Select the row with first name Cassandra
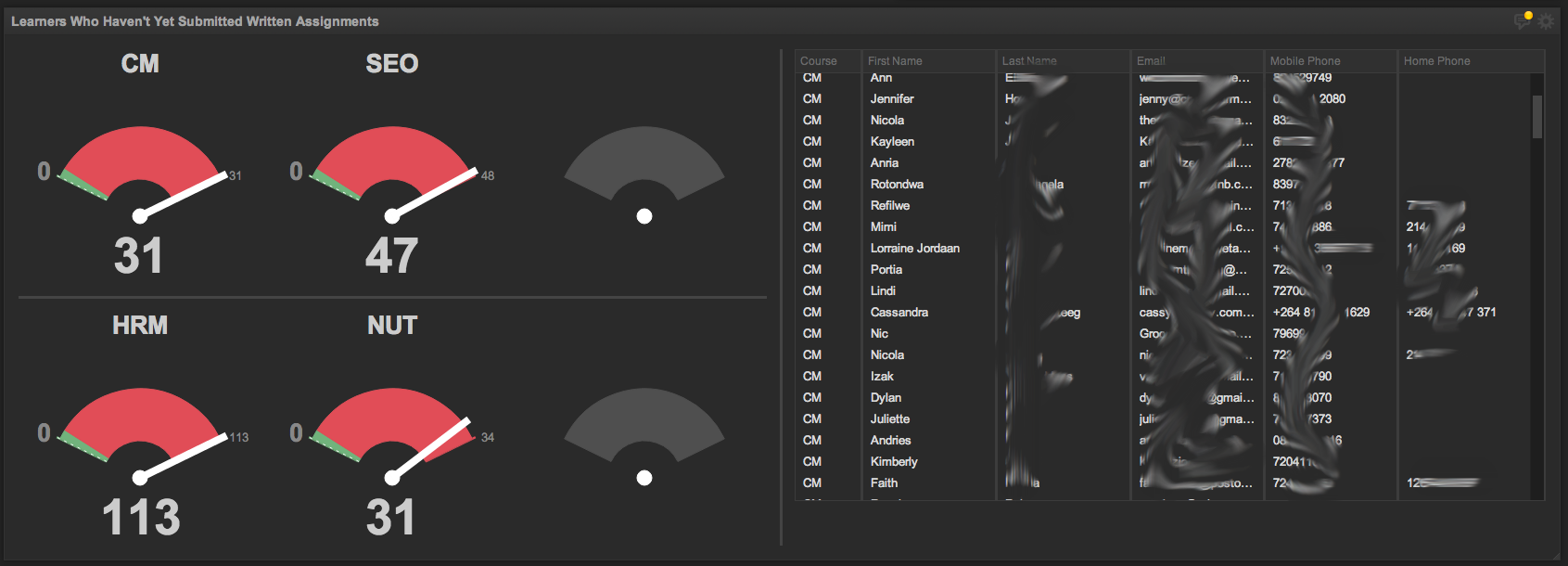1568x566 pixels. [1164, 312]
